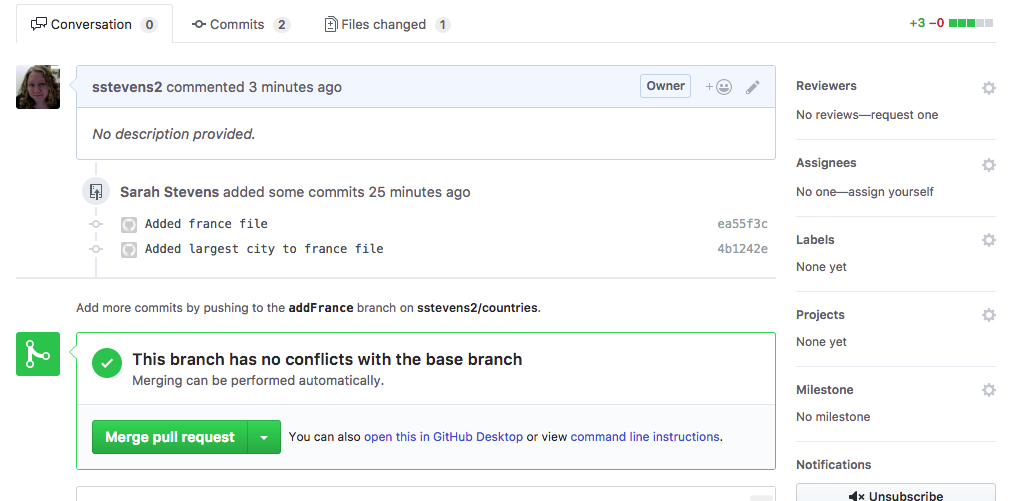The height and width of the screenshot is (501, 1022).
Task: Open commit hash ea55f3c
Action: tap(742, 224)
